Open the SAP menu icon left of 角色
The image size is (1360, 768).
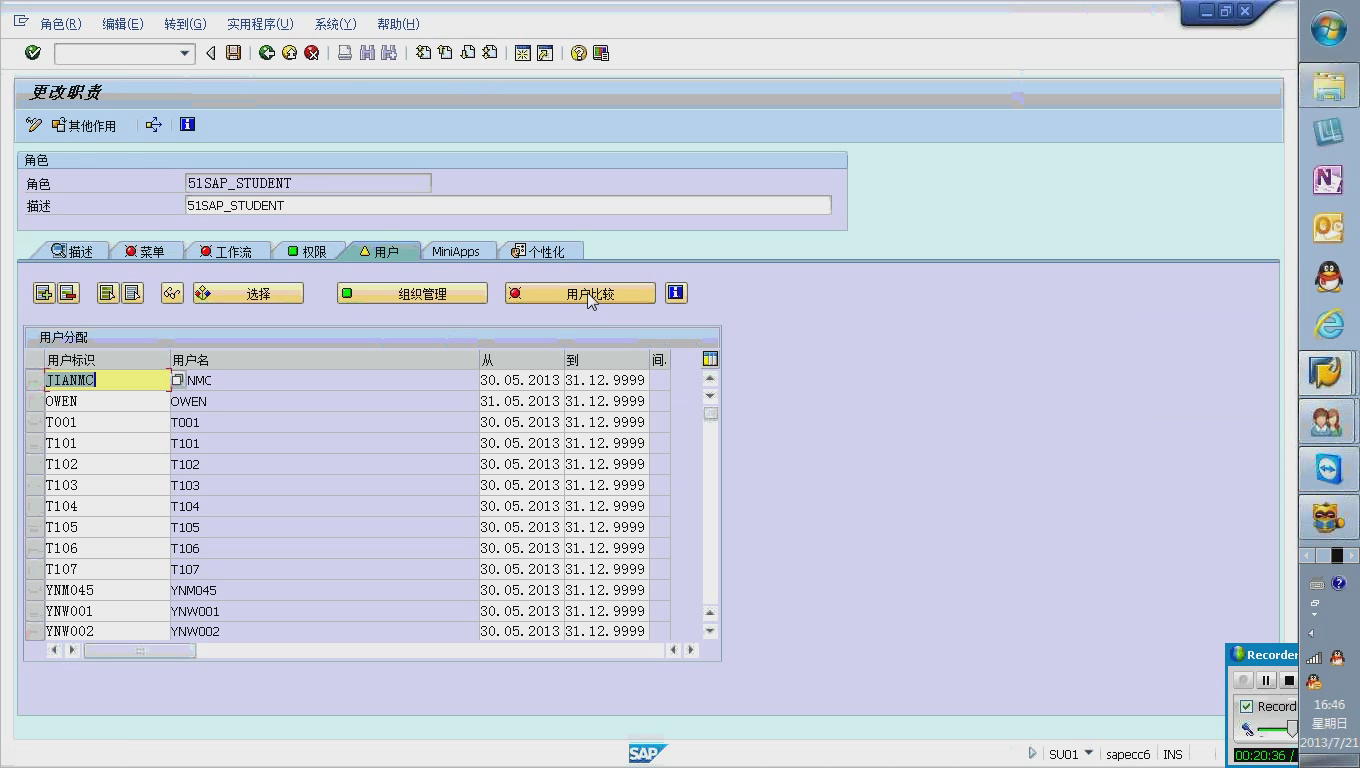(x=21, y=22)
